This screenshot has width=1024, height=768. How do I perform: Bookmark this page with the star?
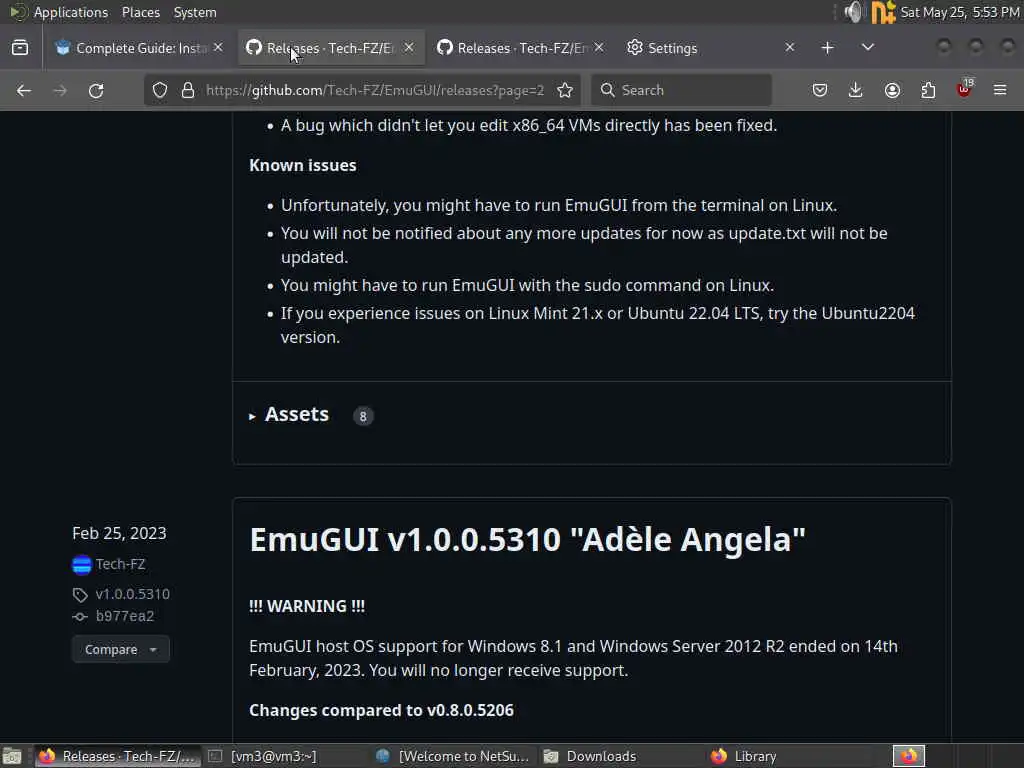(565, 90)
